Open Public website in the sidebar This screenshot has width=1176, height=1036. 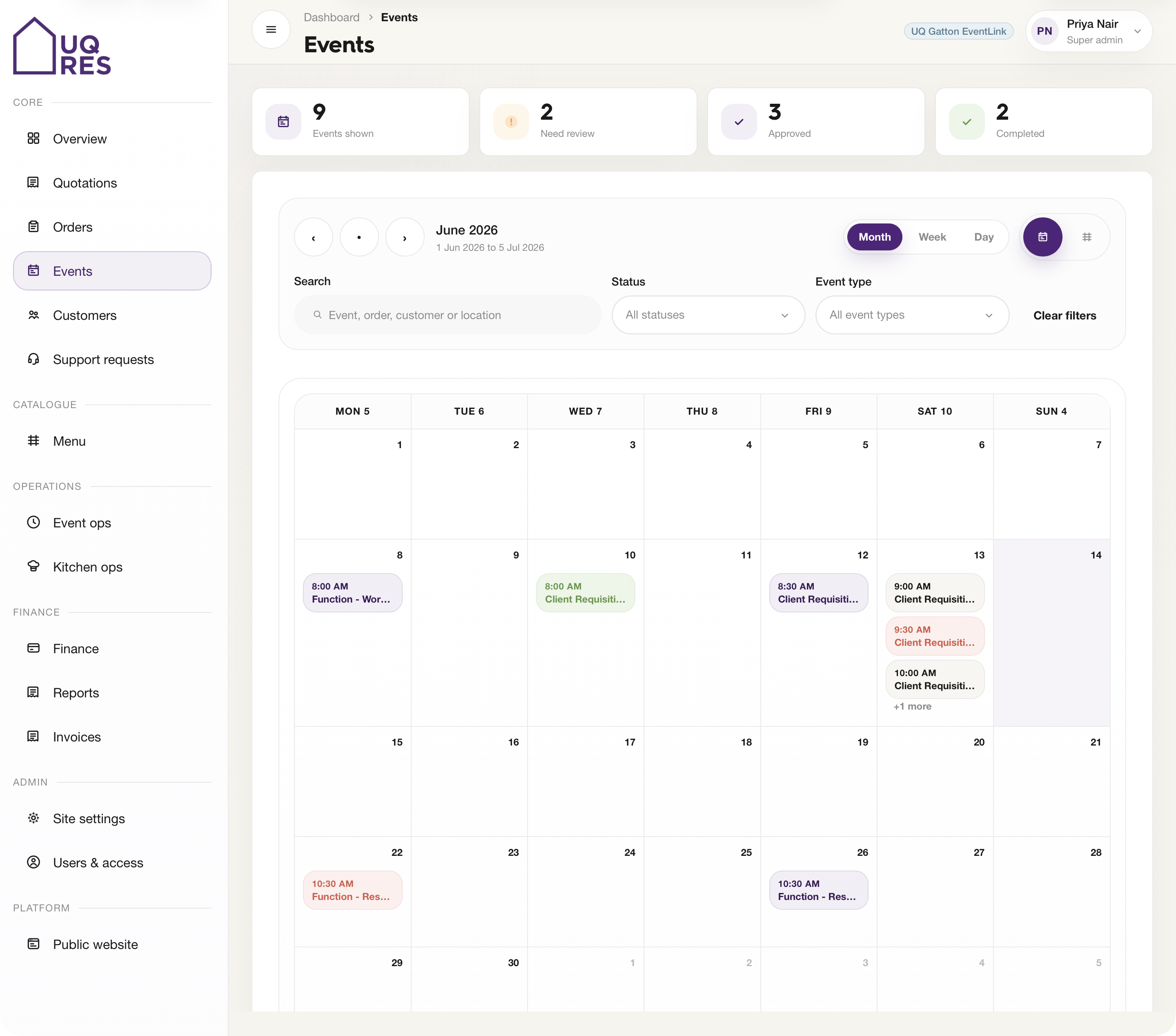coord(112,944)
